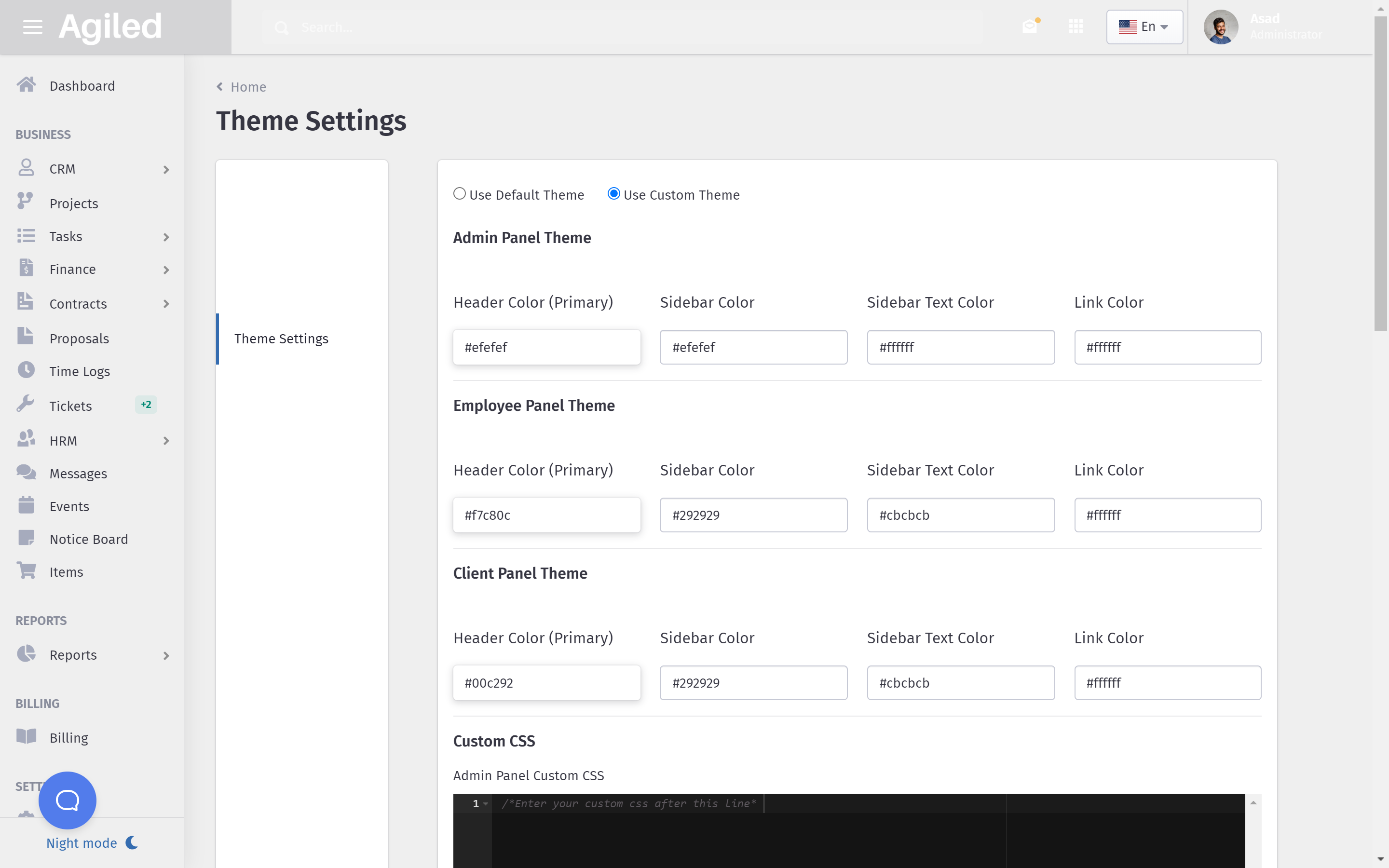Open the En language dropdown
This screenshot has width=1389, height=868.
(x=1144, y=27)
